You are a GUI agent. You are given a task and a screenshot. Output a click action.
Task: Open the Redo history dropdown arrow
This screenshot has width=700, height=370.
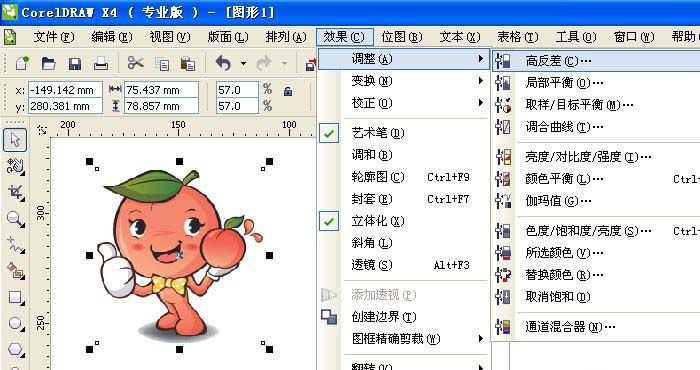[x=284, y=64]
